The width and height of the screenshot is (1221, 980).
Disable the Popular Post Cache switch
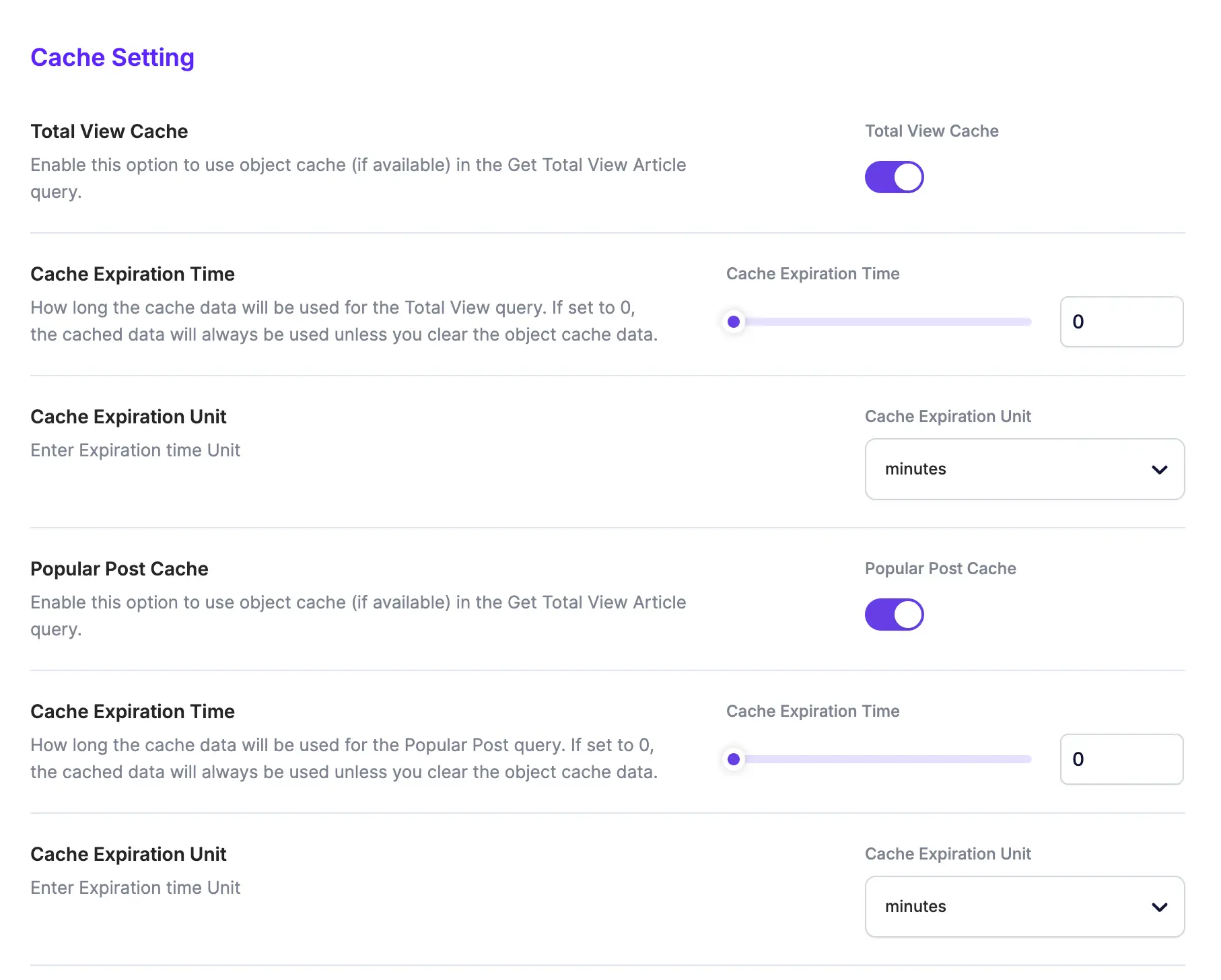coord(894,615)
